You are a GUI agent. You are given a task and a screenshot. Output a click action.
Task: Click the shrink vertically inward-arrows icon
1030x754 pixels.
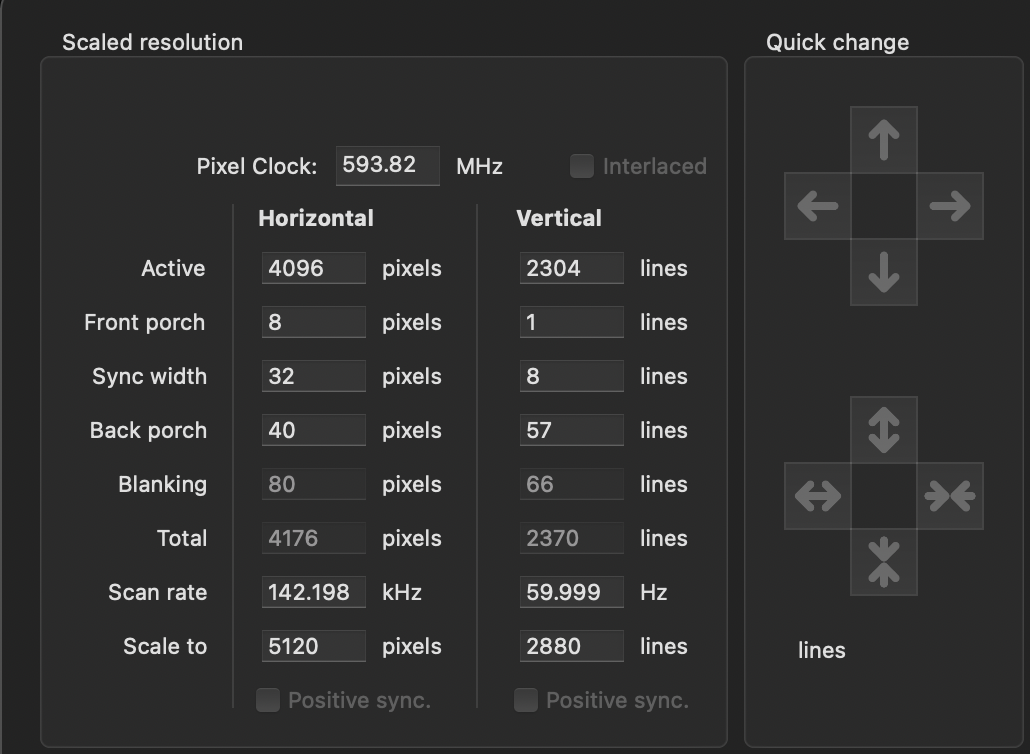(x=884, y=562)
